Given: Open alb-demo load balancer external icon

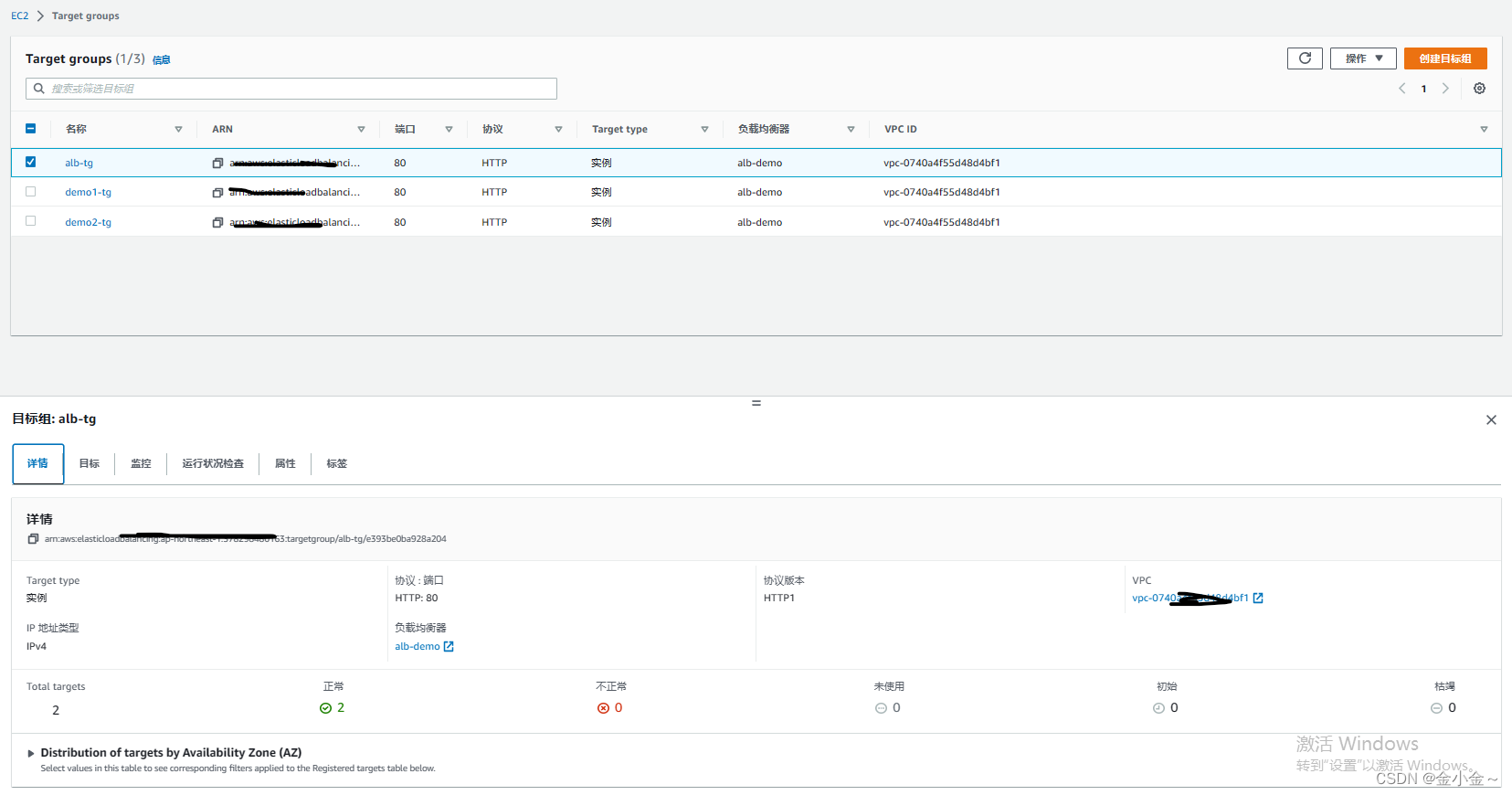Looking at the screenshot, I should point(449,647).
